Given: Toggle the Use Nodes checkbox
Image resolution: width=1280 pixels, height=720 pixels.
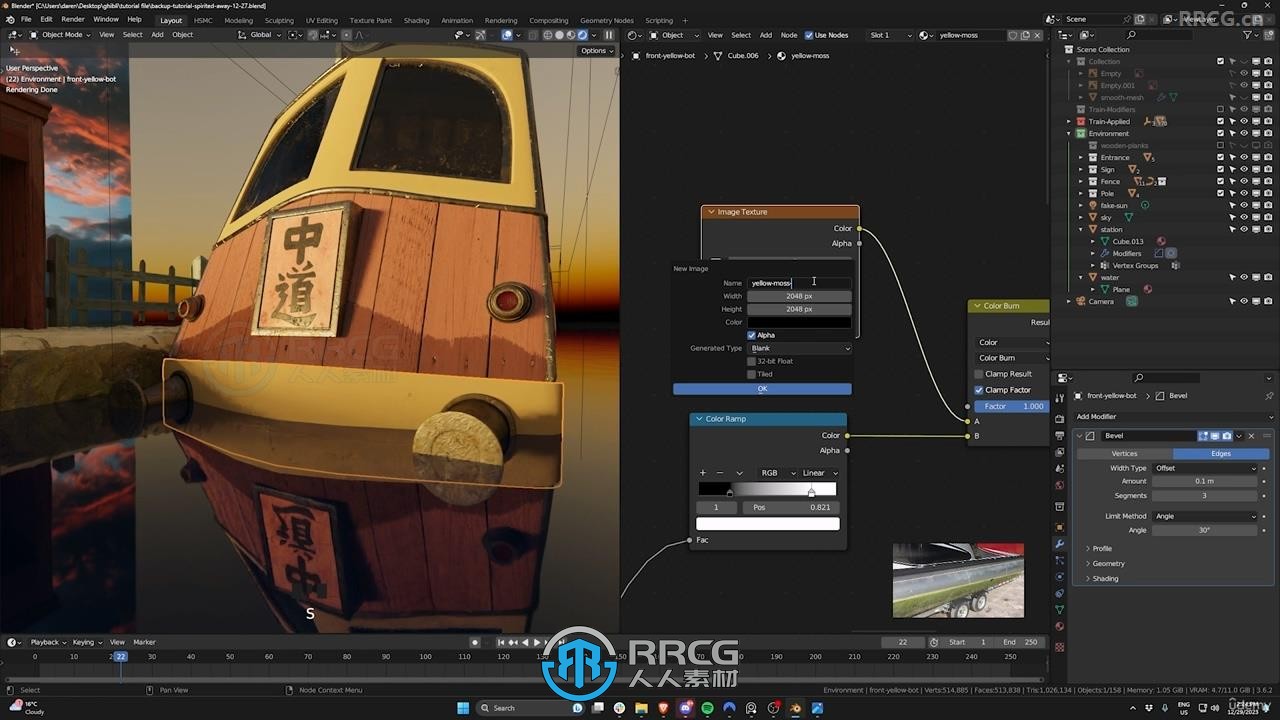Looking at the screenshot, I should pyautogui.click(x=809, y=35).
